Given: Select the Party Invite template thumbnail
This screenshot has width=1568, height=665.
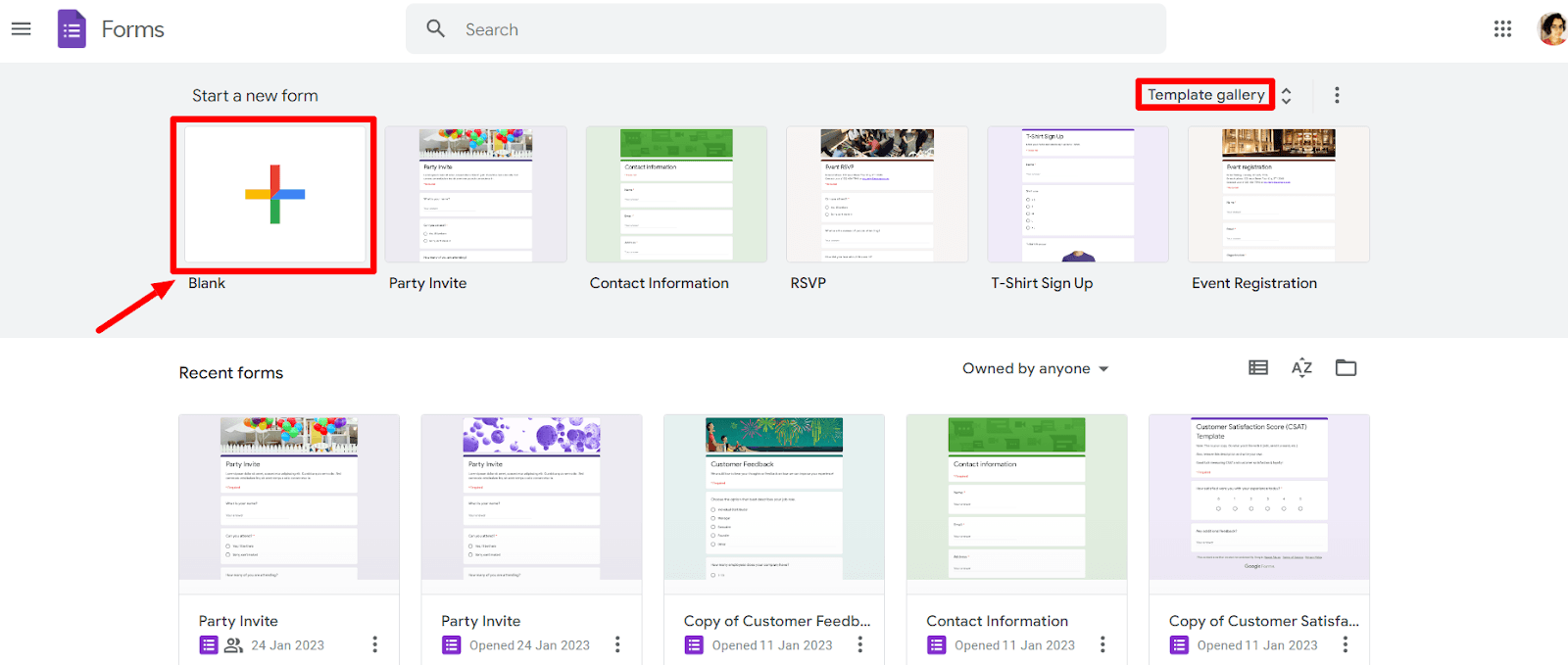Looking at the screenshot, I should tap(475, 194).
